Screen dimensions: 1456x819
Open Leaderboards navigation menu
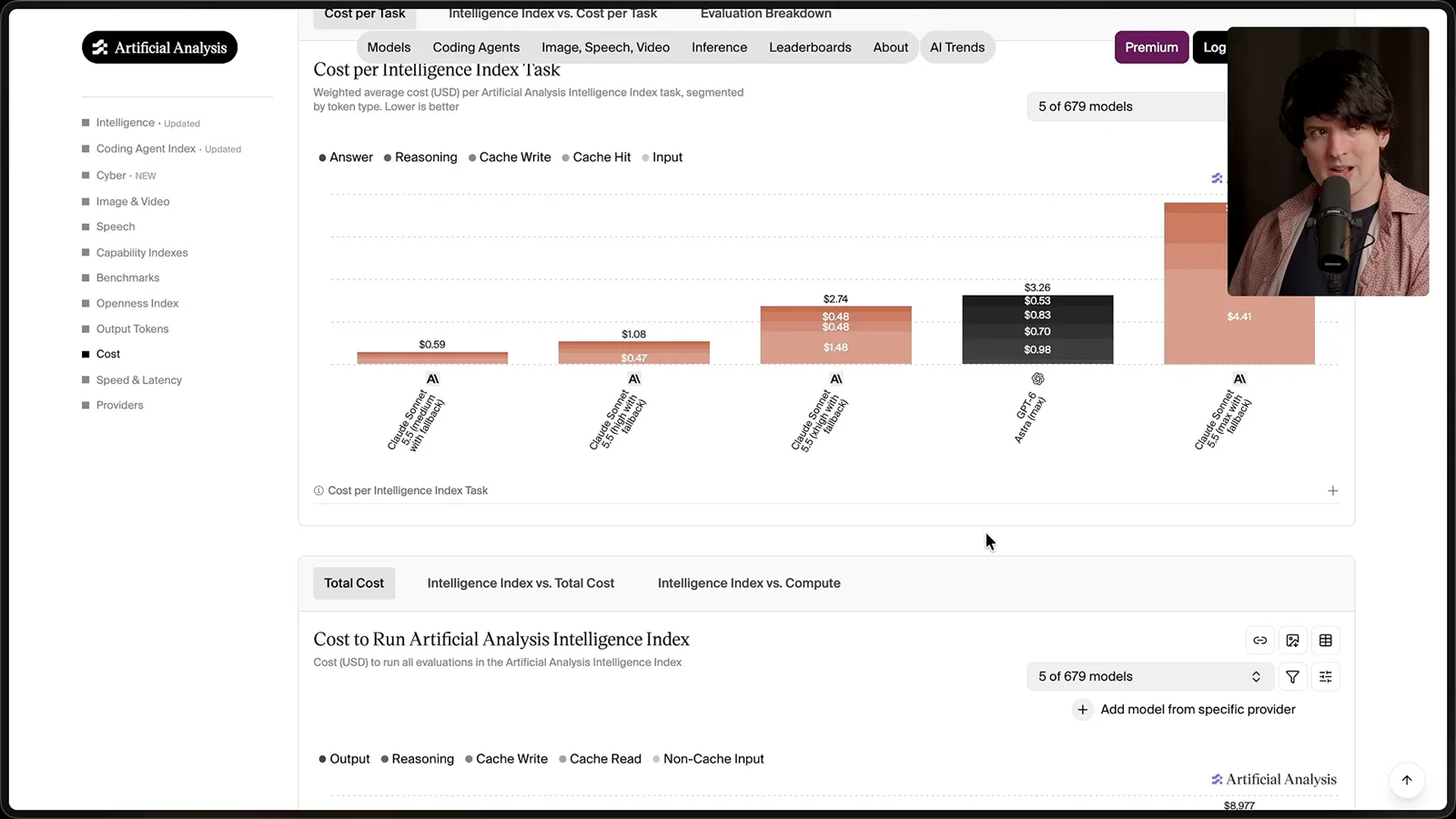[x=810, y=47]
